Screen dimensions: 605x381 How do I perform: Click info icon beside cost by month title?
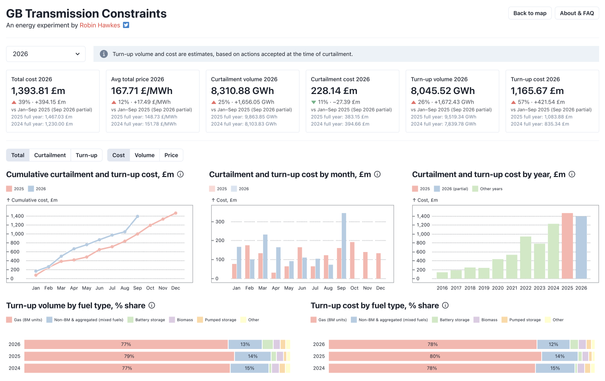pos(377,174)
